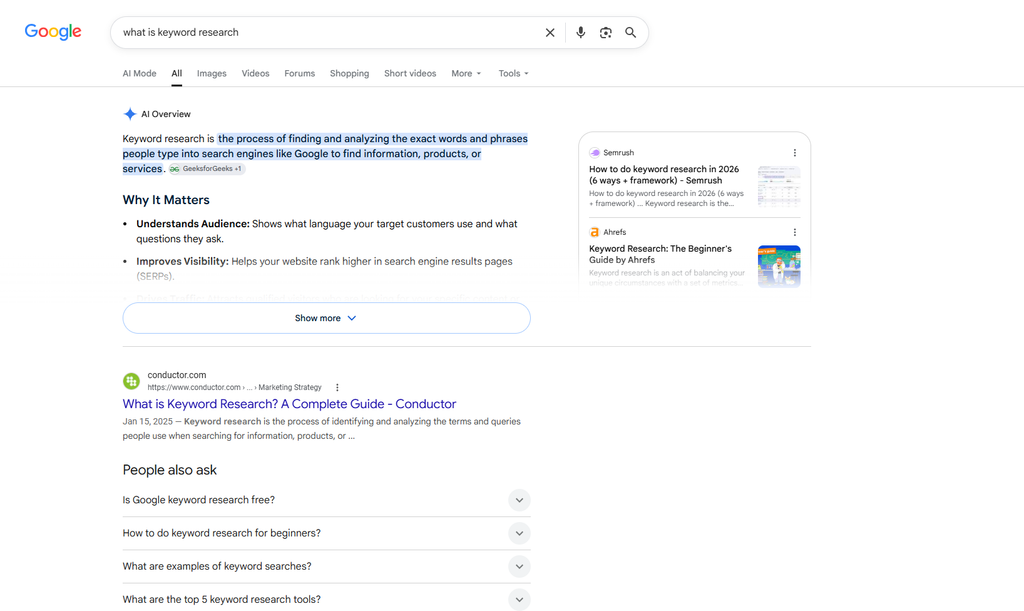Expand AI Overview with Show more
Screen dimensions: 1024x611
tap(327, 318)
